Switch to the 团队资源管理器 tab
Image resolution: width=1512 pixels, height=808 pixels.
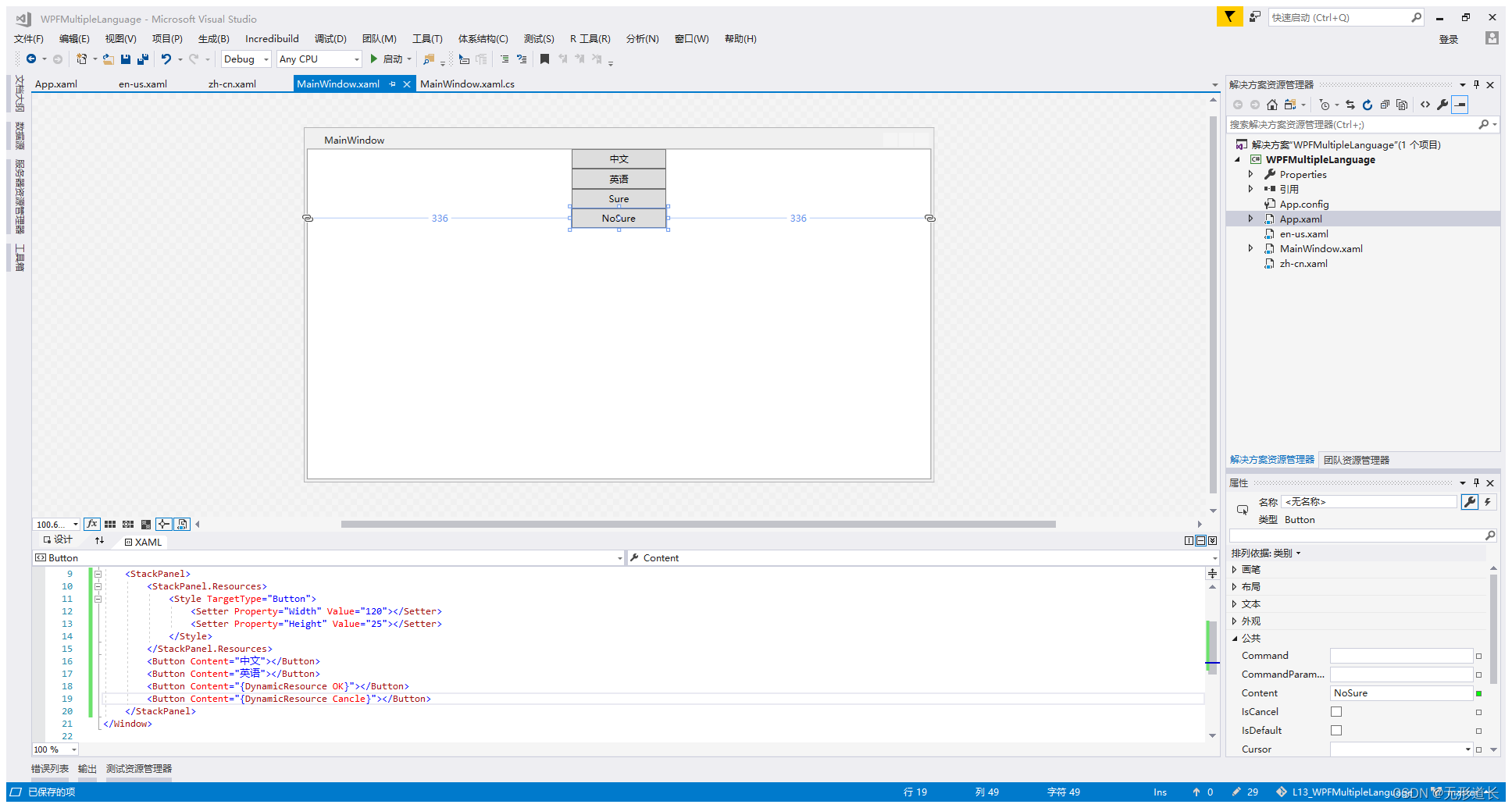click(x=1357, y=460)
